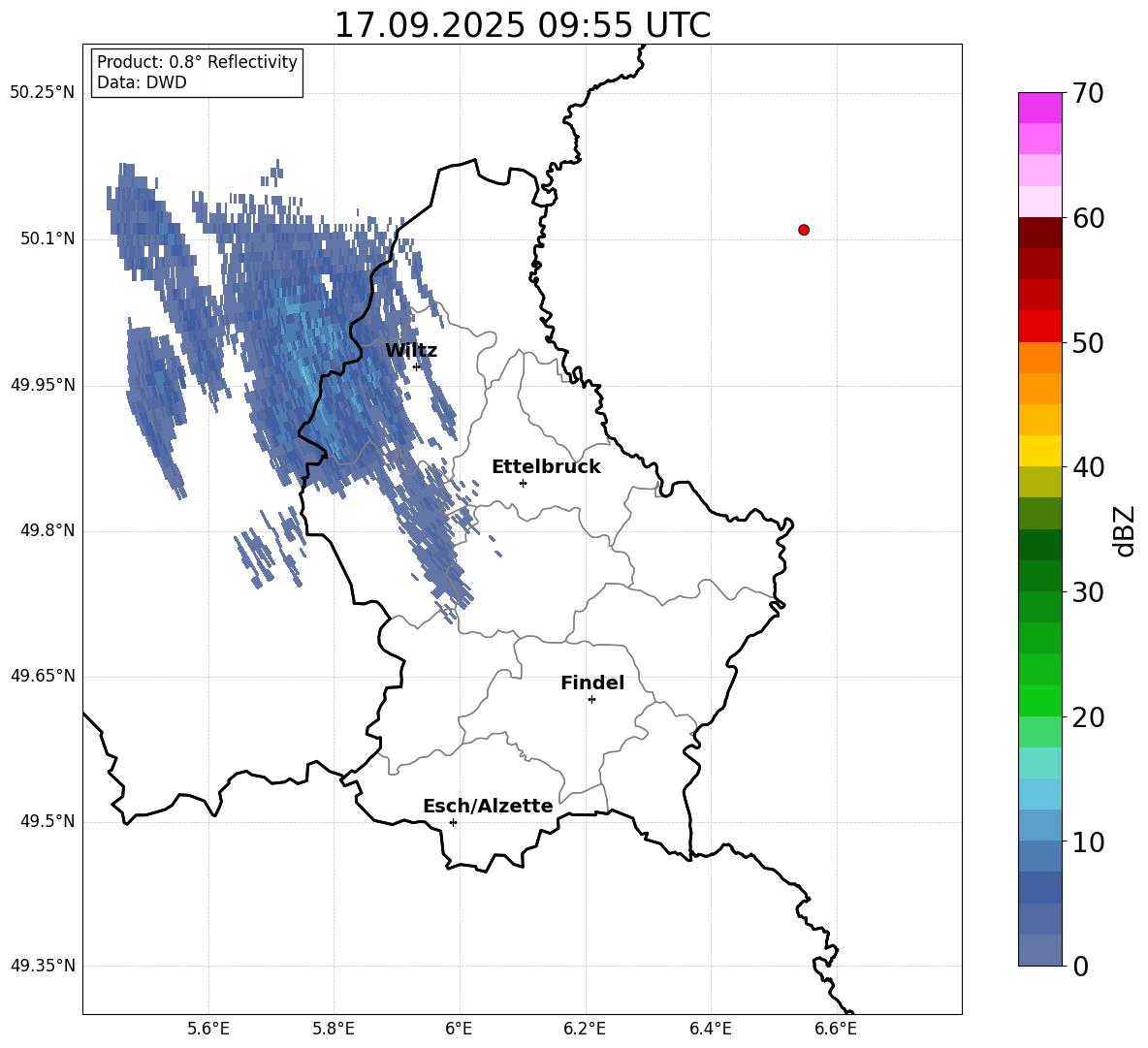Viewport: 1148px width, 1048px height.
Task: Click the 5.8°E longitude label
Action: coord(334,1029)
